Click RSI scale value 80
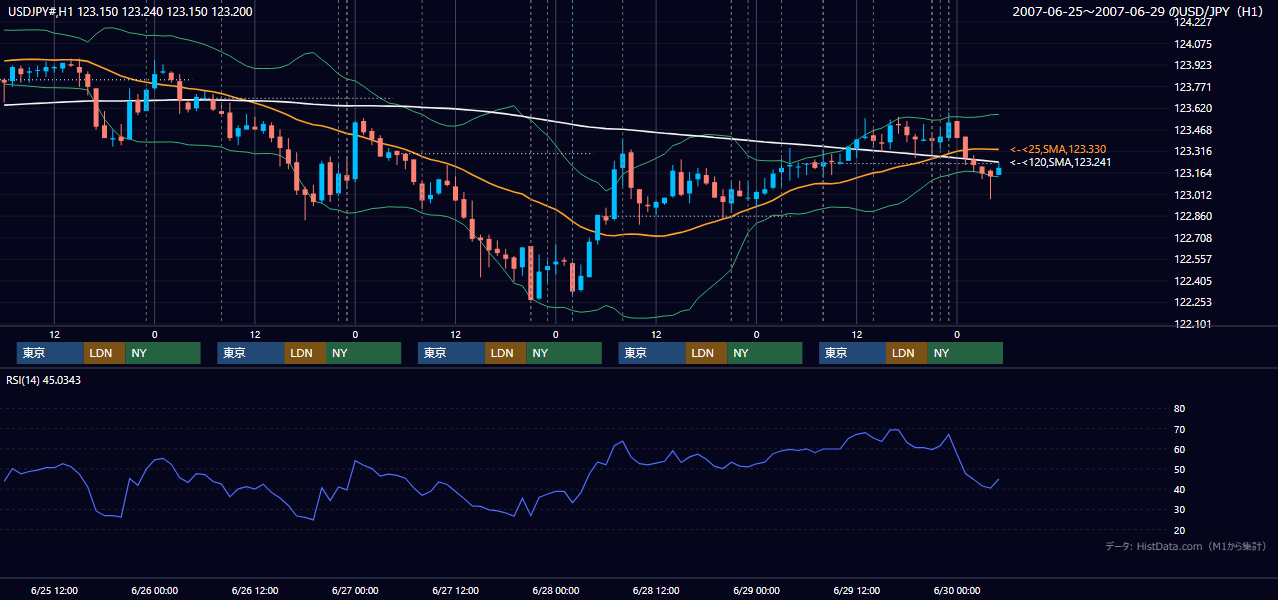Viewport: 1278px width, 600px height. 1179,409
